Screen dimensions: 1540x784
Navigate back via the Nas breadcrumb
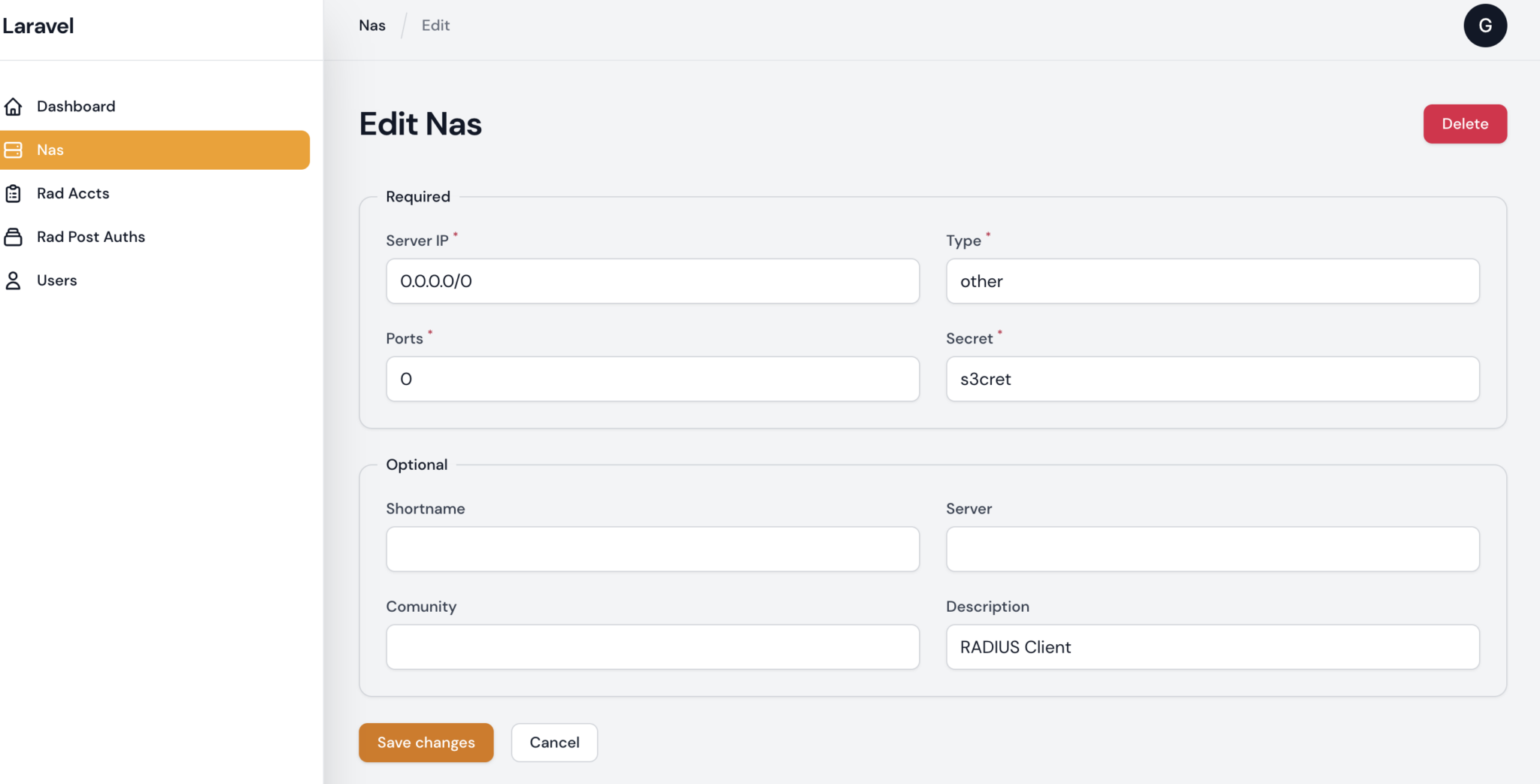tap(371, 25)
